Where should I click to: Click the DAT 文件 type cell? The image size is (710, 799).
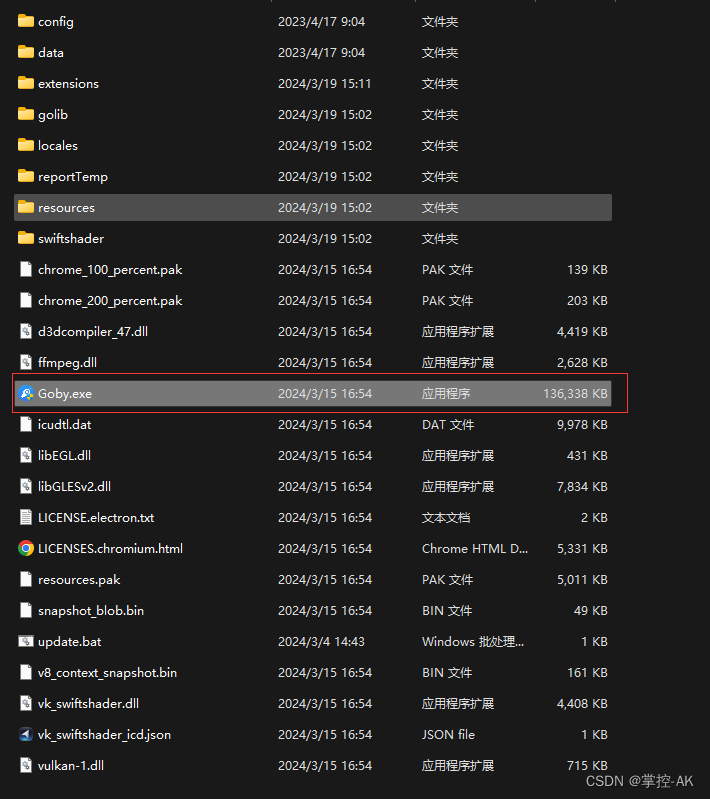pos(448,424)
